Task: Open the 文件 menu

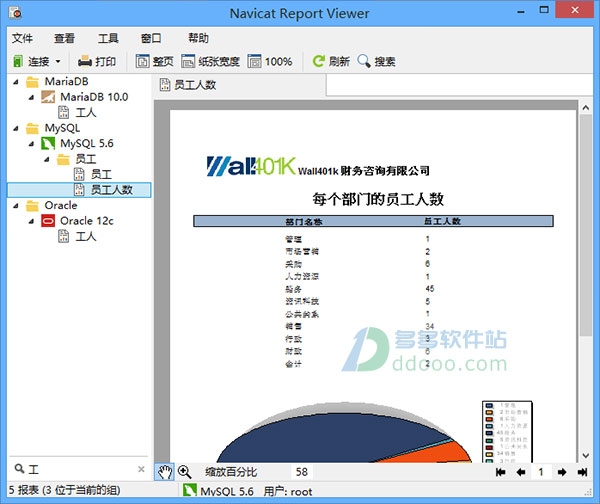Action: coord(22,38)
